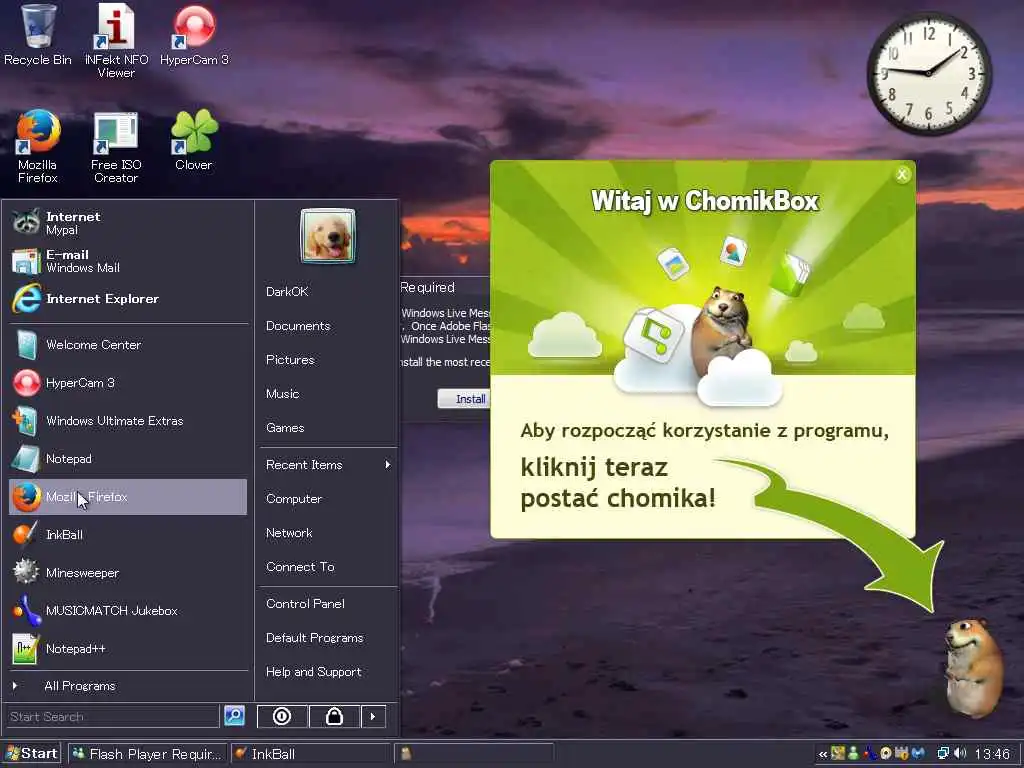
Task: Open Notepad from Start menu
Action: tap(128, 458)
